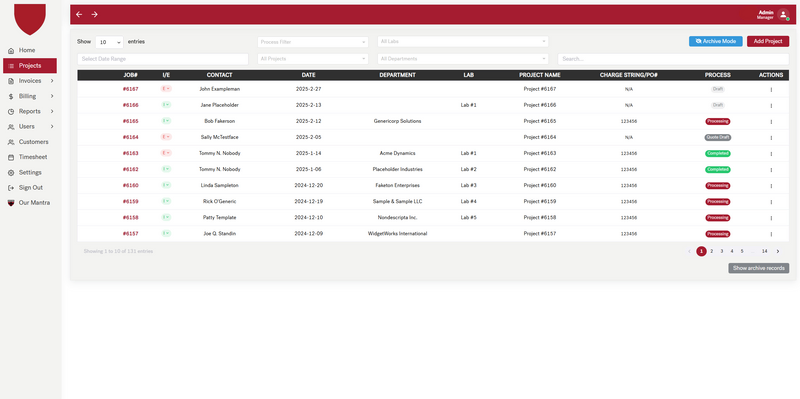This screenshot has height=399, width=800.
Task: Open Customers in sidebar
Action: click(29, 142)
